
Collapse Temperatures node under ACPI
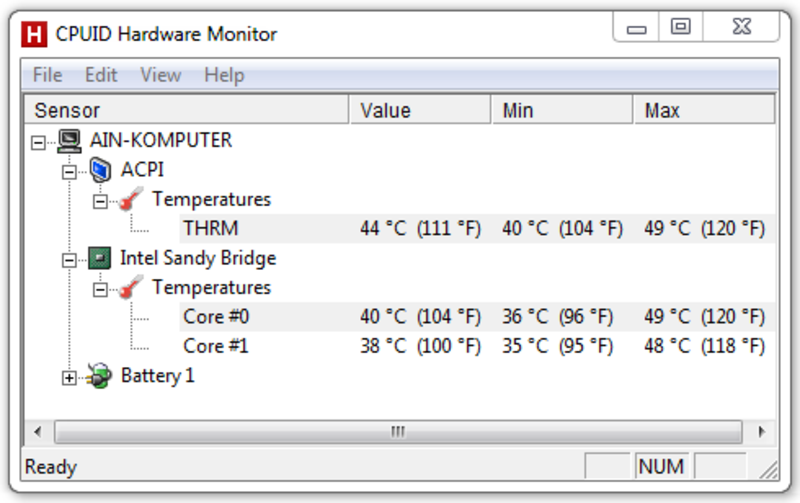[x=101, y=201]
